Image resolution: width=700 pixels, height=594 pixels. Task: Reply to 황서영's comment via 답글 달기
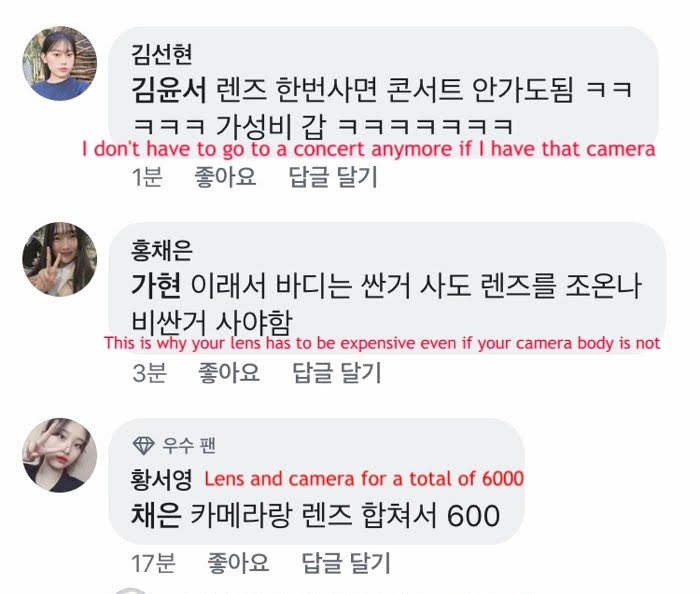pyautogui.click(x=346, y=562)
